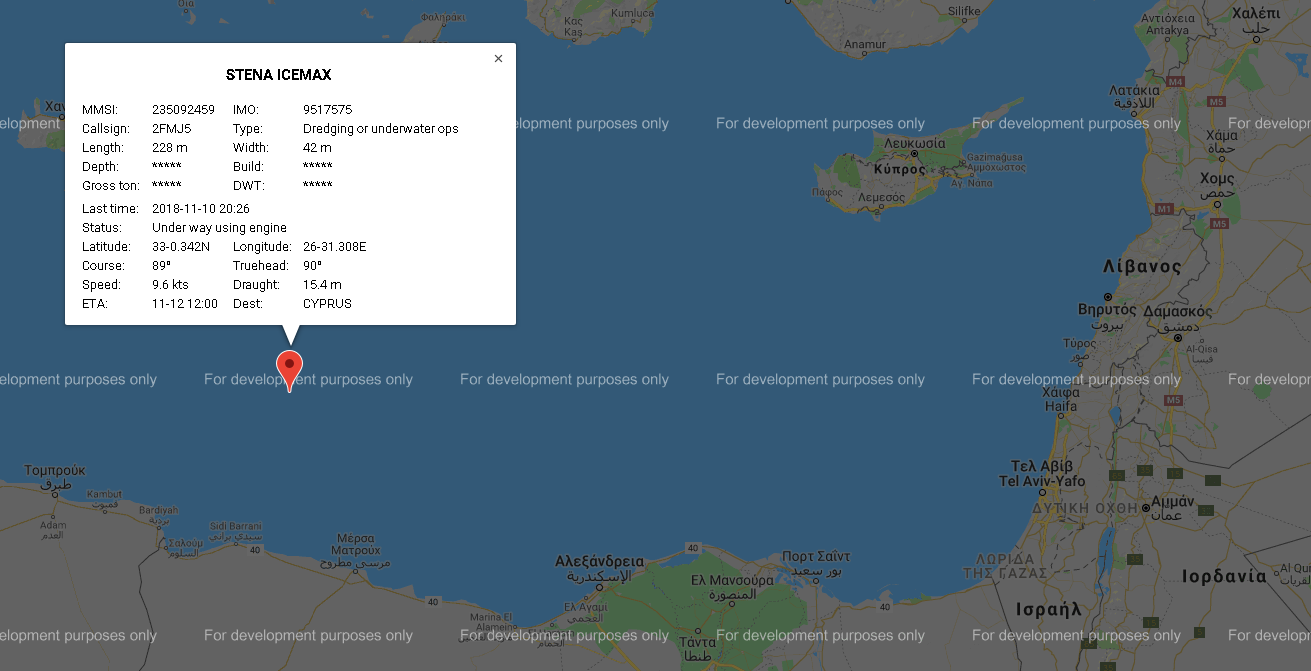Click Χάιφα Haifa label on map
Viewport: 1311px width, 671px height.
click(1060, 400)
